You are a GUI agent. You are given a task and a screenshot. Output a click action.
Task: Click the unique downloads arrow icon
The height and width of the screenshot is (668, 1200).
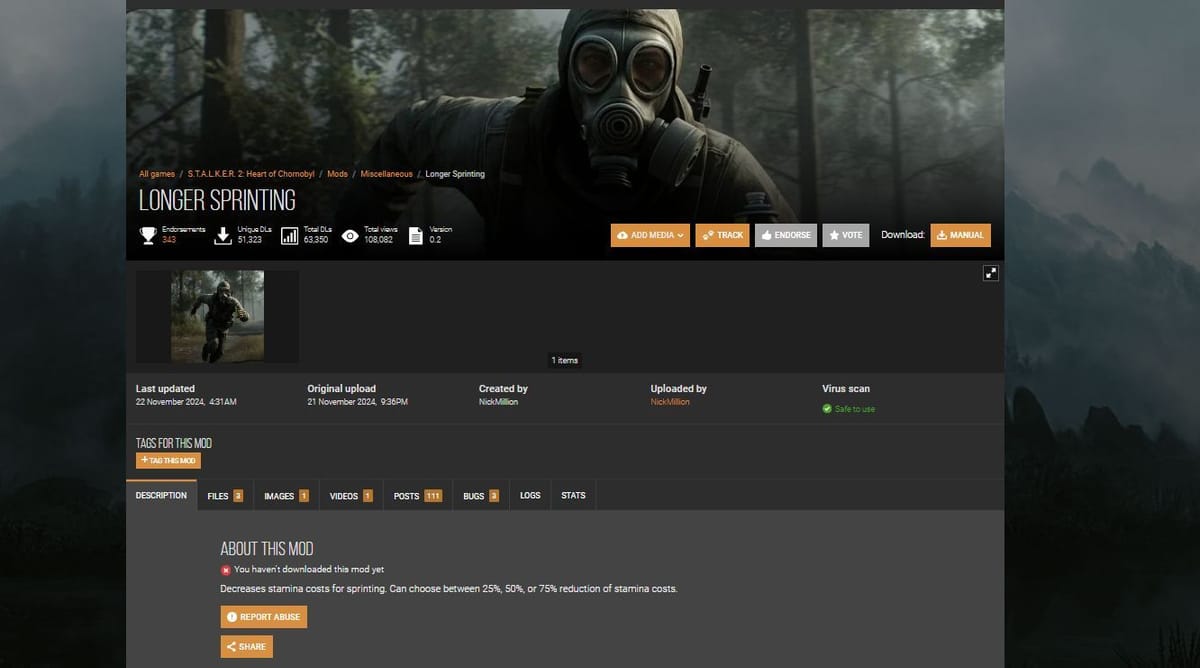[222, 235]
